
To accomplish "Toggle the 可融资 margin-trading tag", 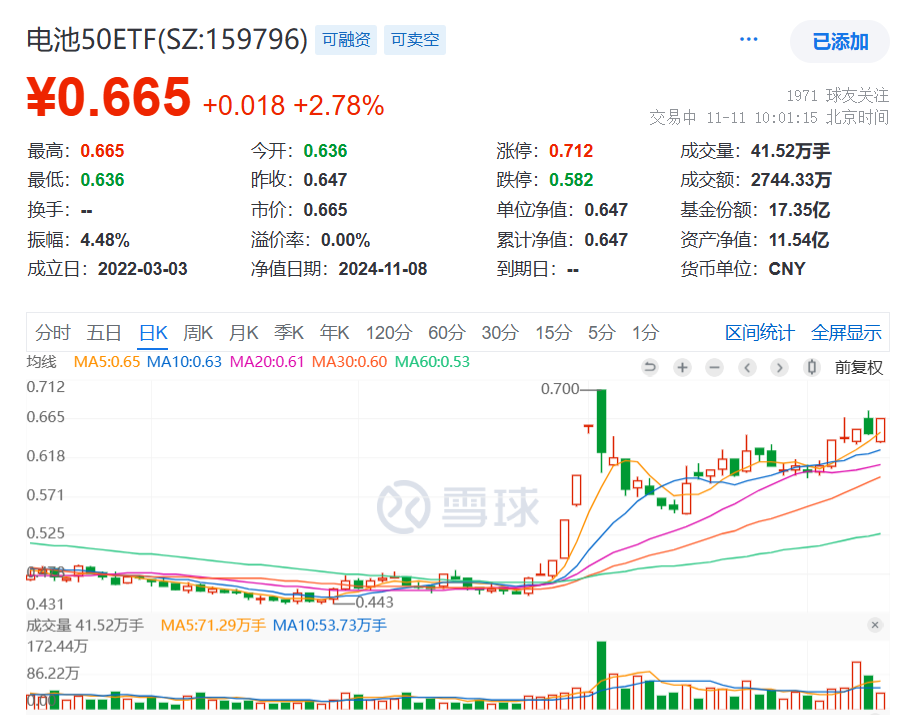I will pyautogui.click(x=345, y=38).
